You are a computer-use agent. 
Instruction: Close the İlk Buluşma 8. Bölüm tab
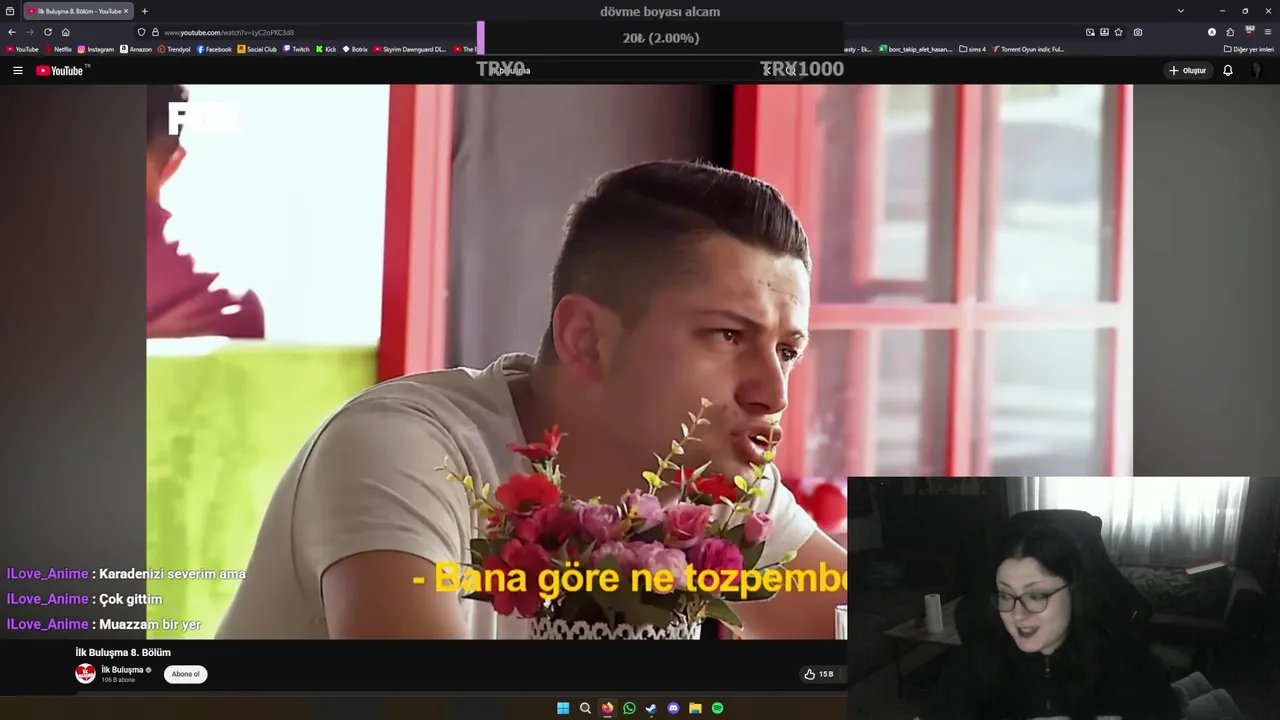point(126,11)
